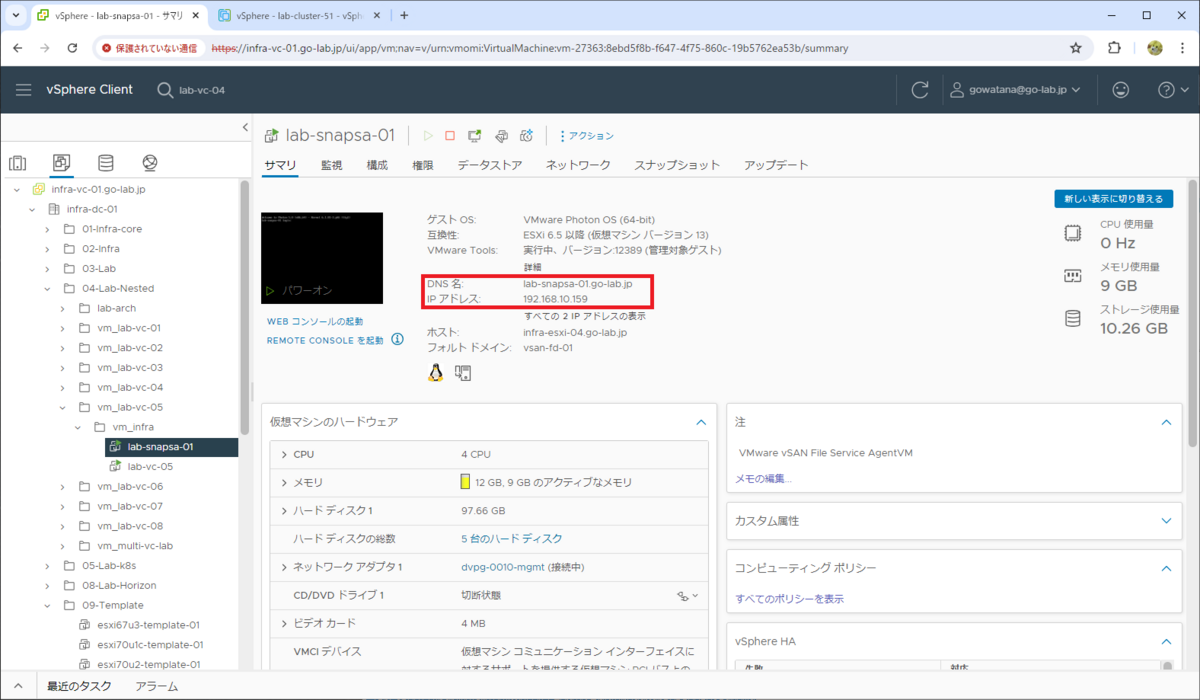This screenshot has width=1200, height=700.
Task: Open the アラーム bottom tab
Action: (x=157, y=686)
